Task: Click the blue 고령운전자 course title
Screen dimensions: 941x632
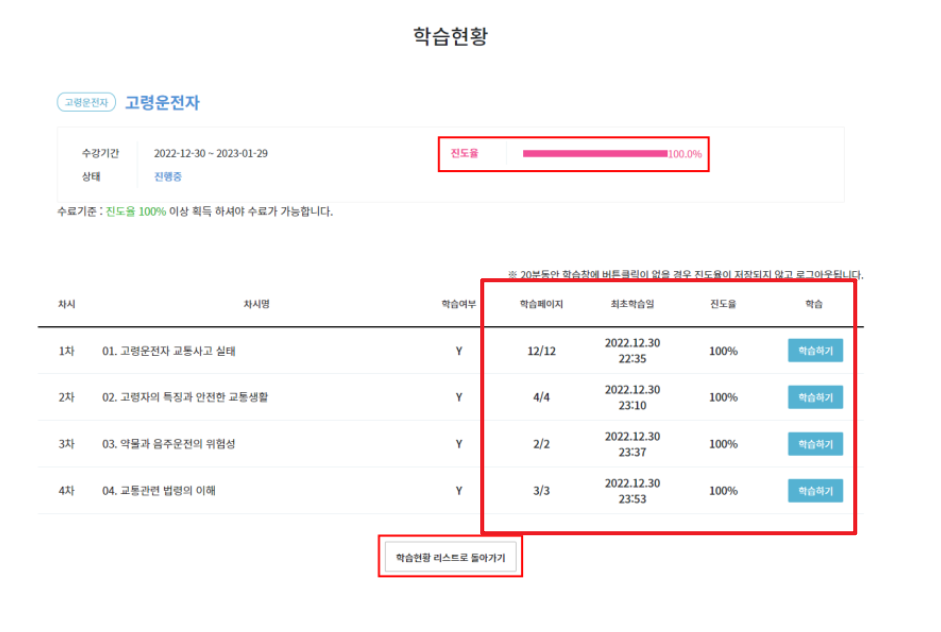Action: 163,103
